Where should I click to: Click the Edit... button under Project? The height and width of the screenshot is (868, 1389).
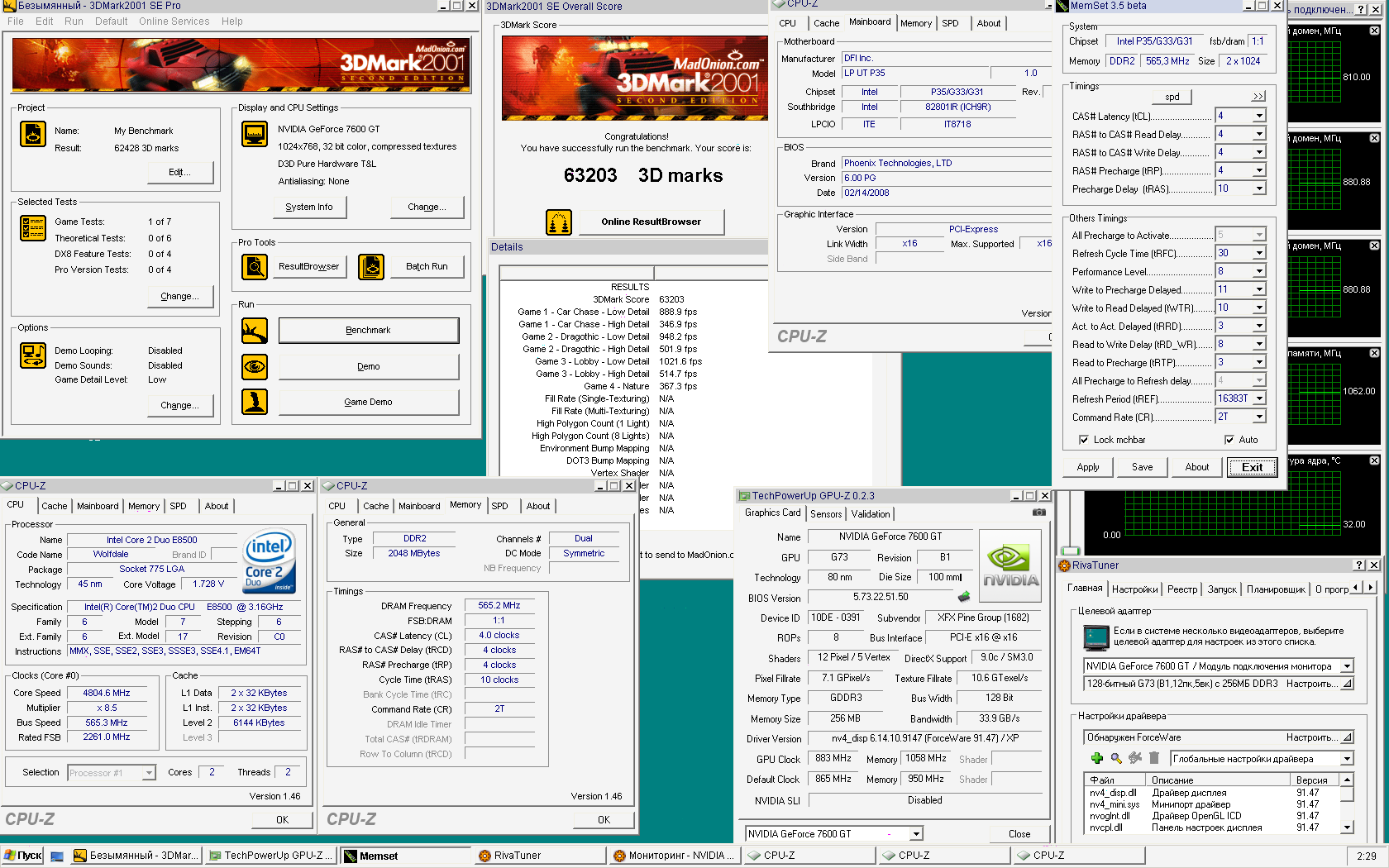point(179,172)
